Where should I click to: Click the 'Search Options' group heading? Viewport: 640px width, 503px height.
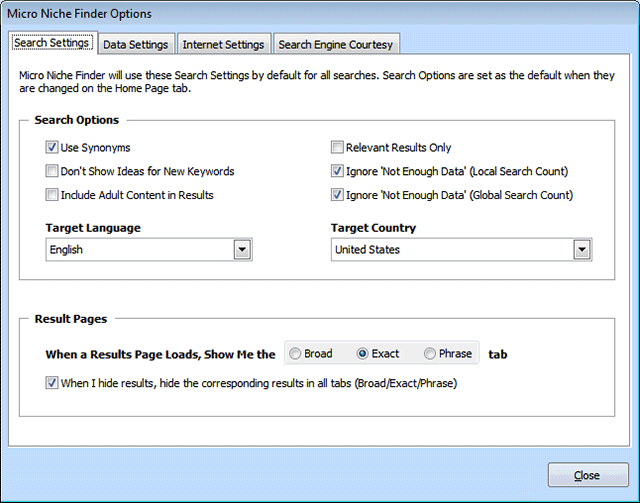pos(77,120)
